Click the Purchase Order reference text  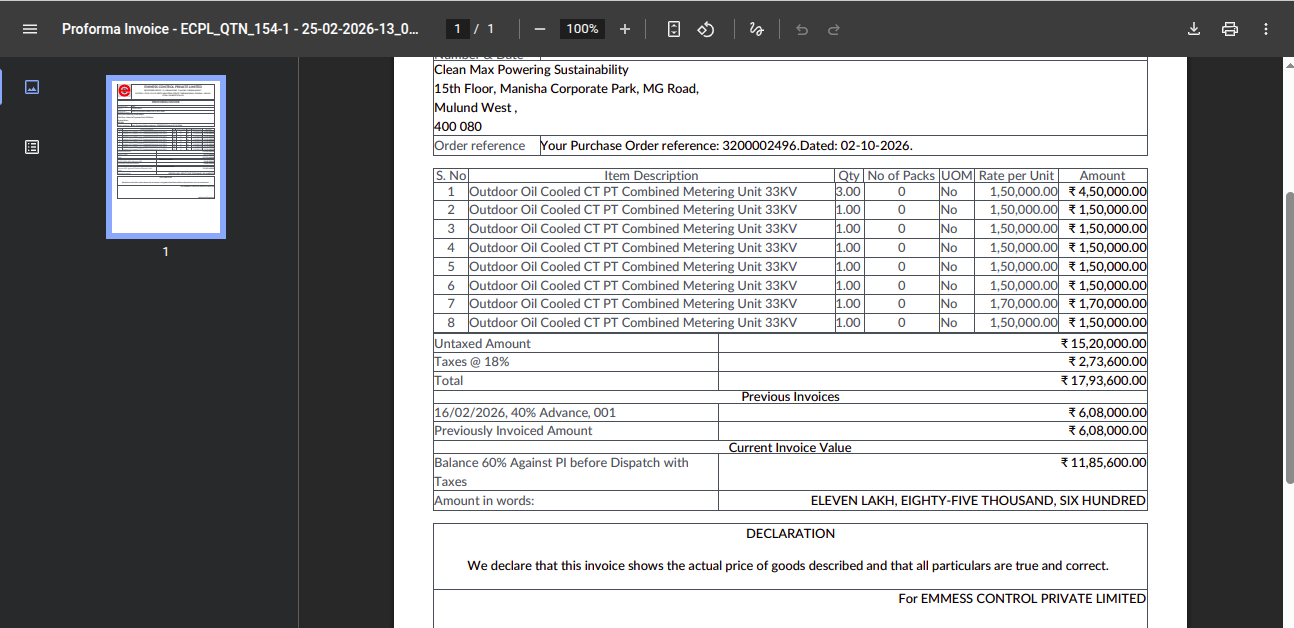726,146
